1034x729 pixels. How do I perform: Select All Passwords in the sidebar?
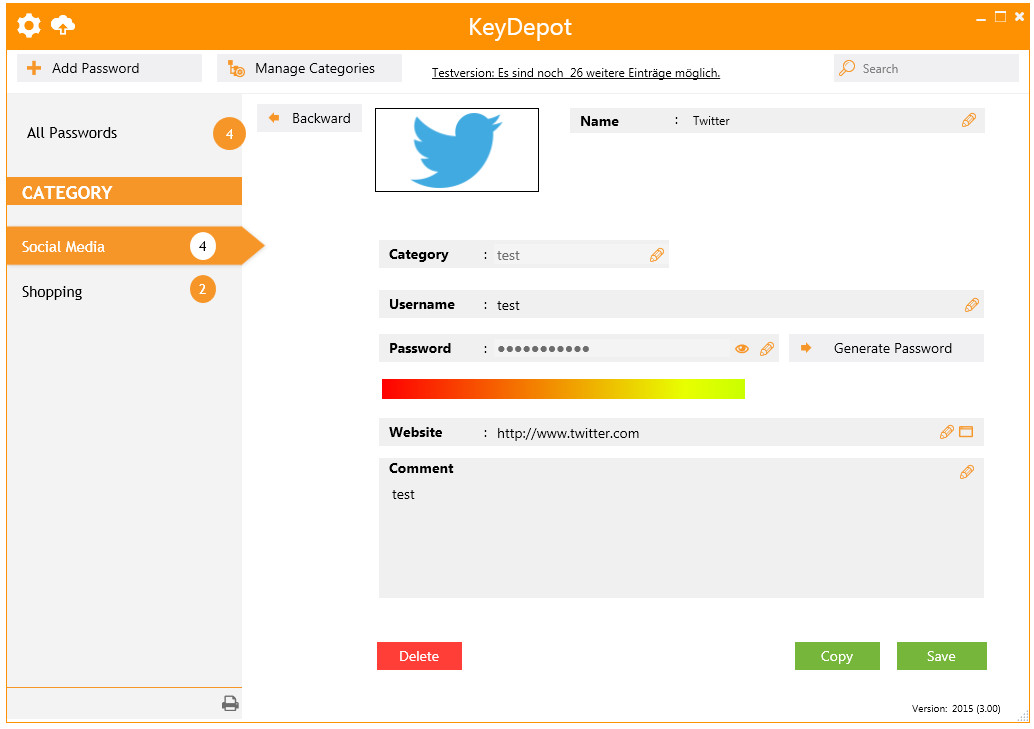(72, 133)
